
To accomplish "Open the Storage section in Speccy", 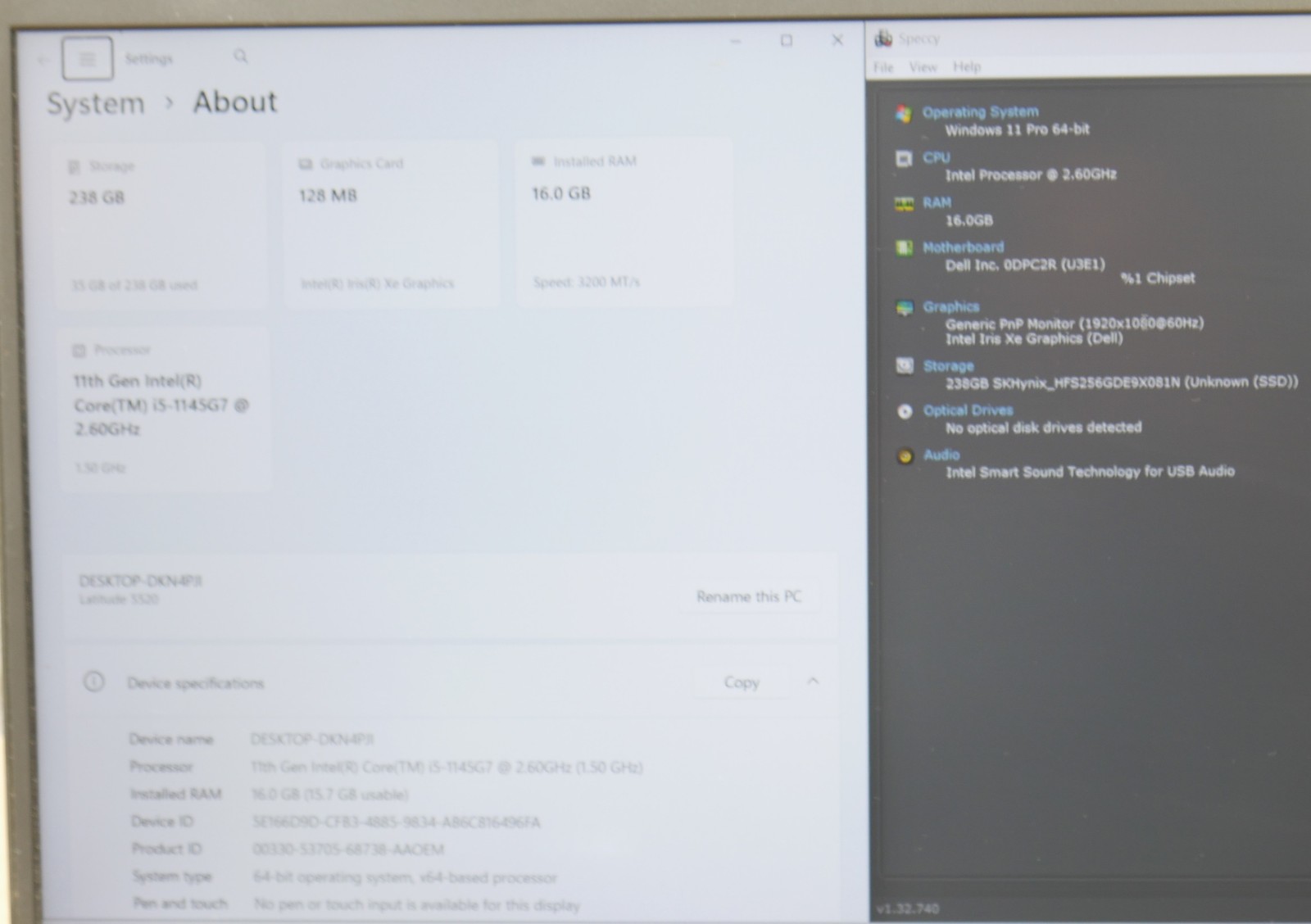I will tap(948, 366).
